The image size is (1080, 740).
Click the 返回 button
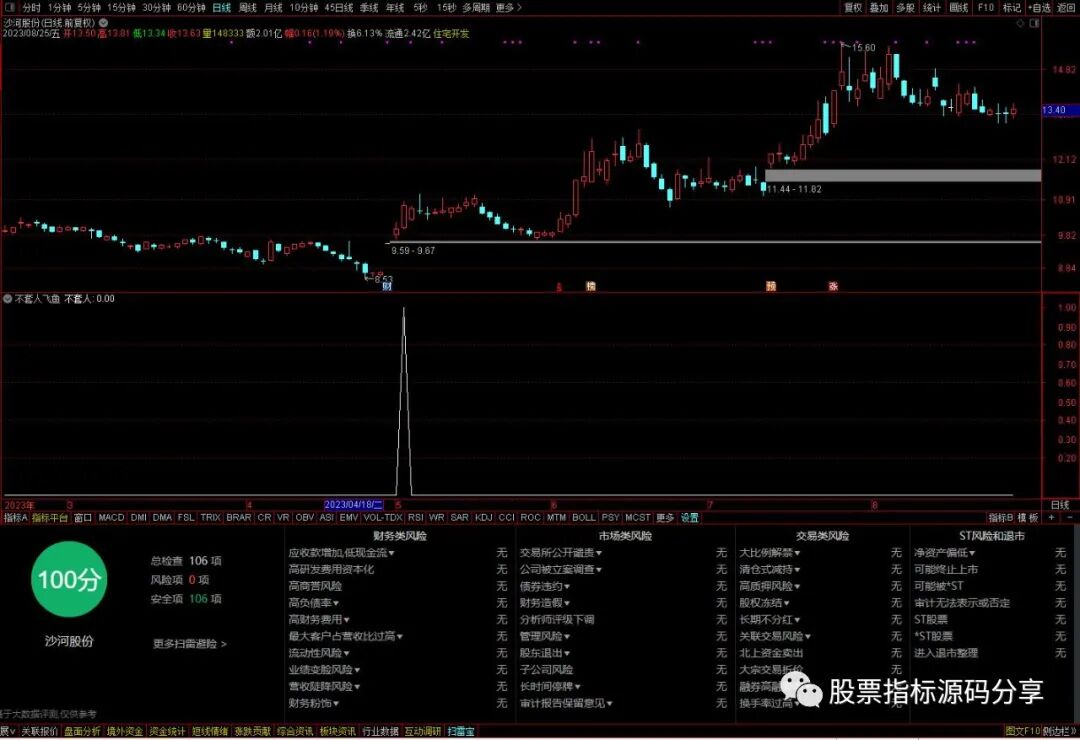point(1066,8)
